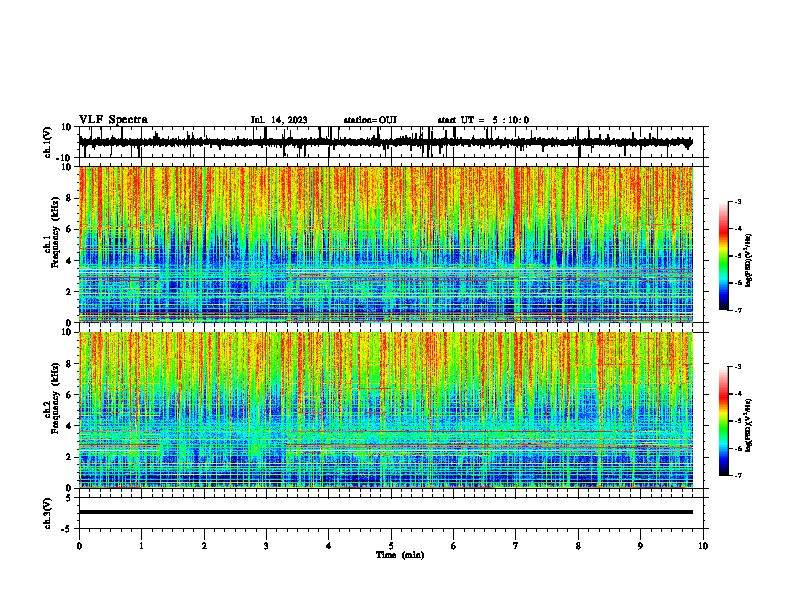Click time axis tick label "10"
792x612 pixels.
point(703,546)
